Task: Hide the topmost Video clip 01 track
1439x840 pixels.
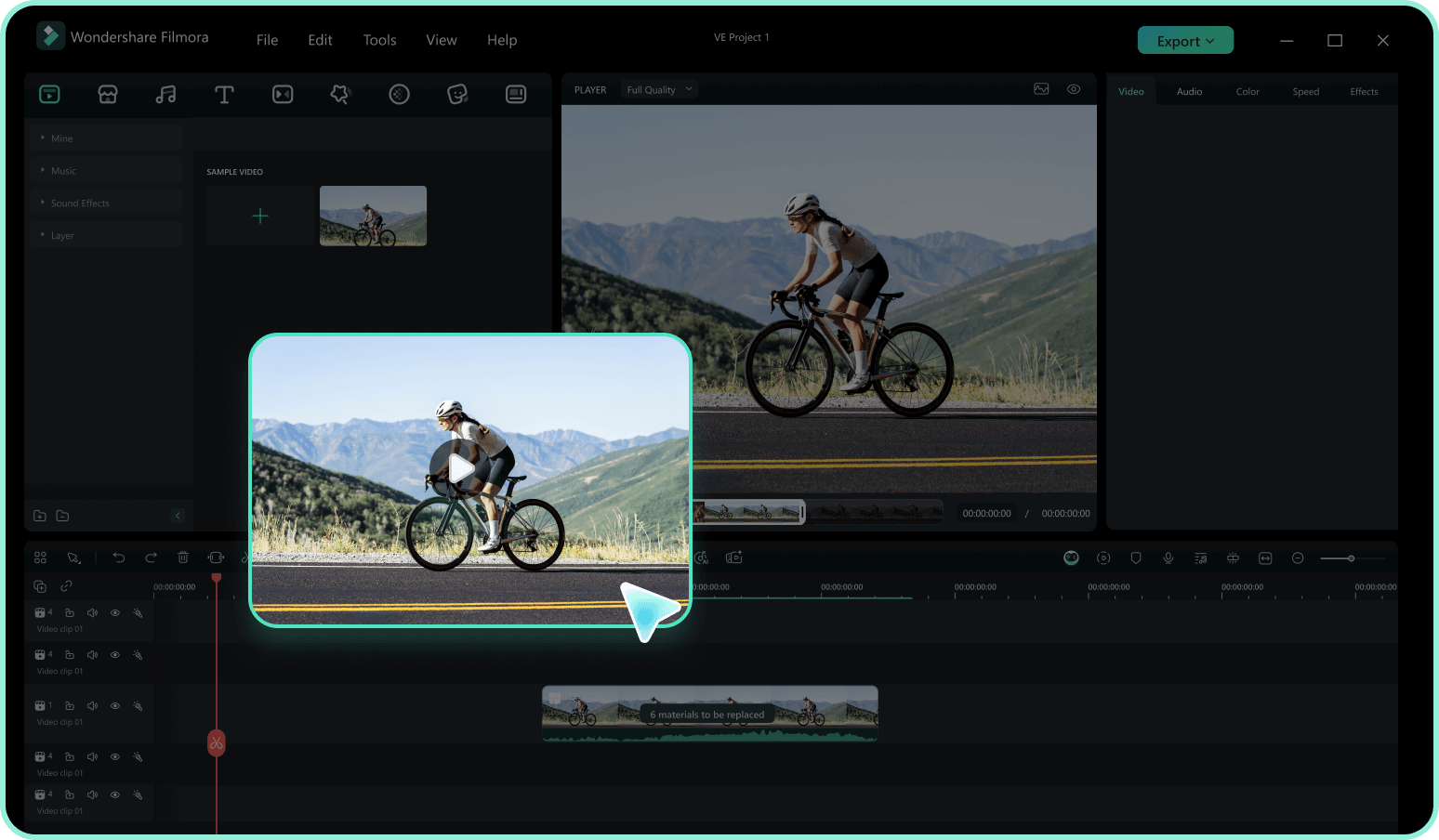Action: pos(115,613)
